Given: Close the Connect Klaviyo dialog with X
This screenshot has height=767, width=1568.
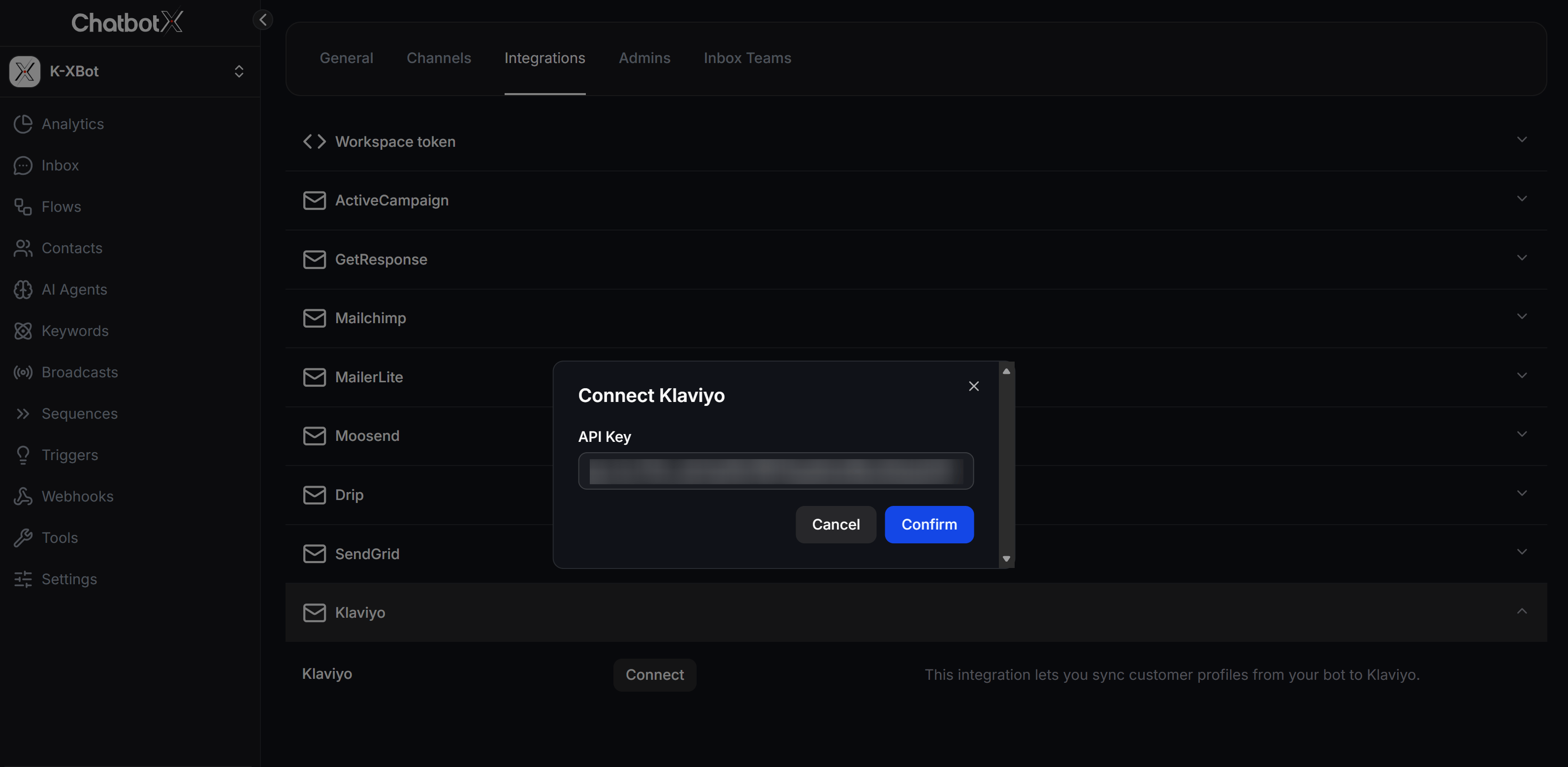Looking at the screenshot, I should [974, 387].
